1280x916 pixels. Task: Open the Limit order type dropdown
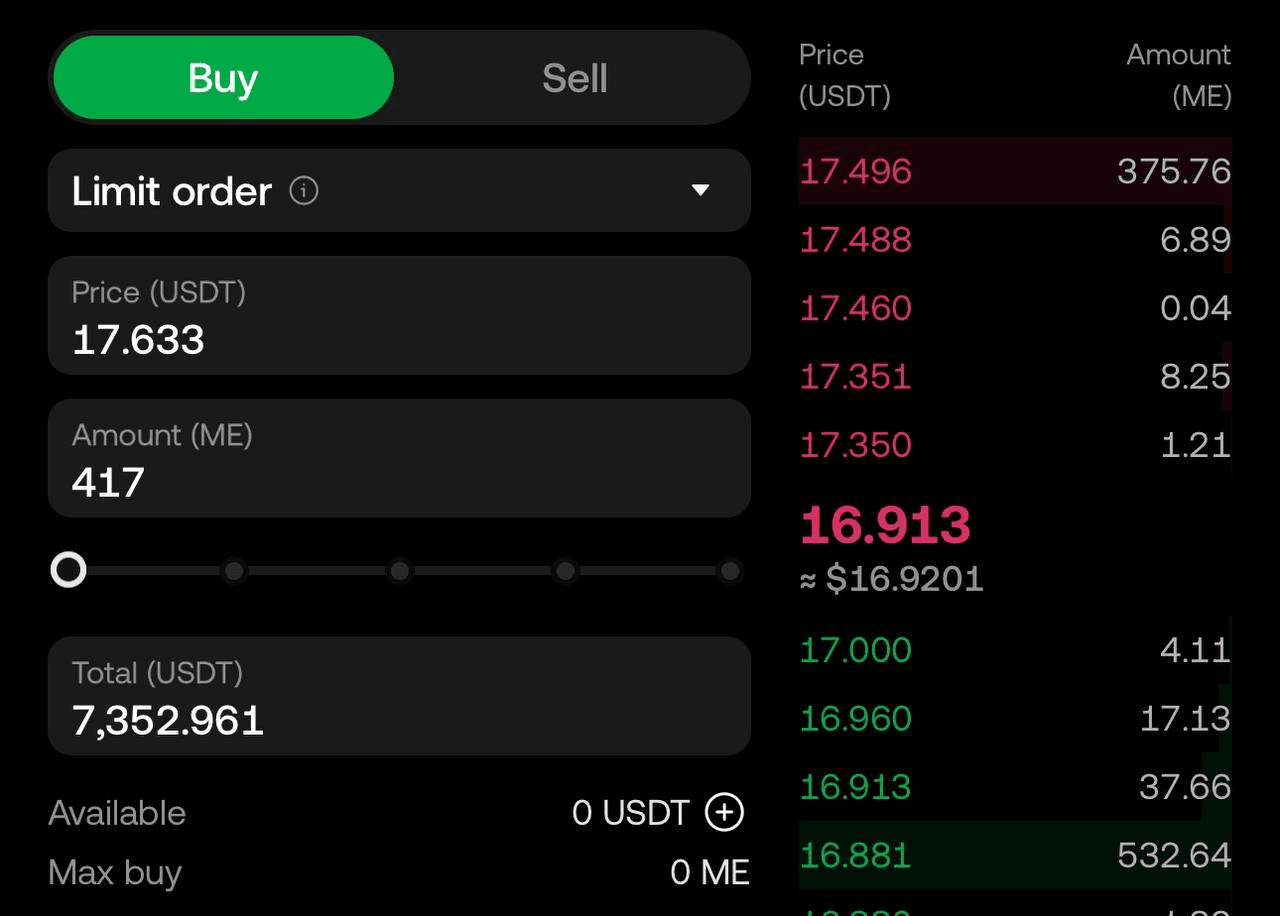pos(699,190)
